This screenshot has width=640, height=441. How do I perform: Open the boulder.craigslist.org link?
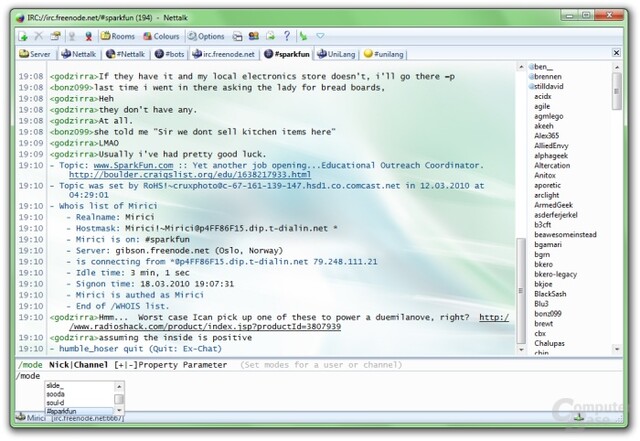tap(190, 175)
